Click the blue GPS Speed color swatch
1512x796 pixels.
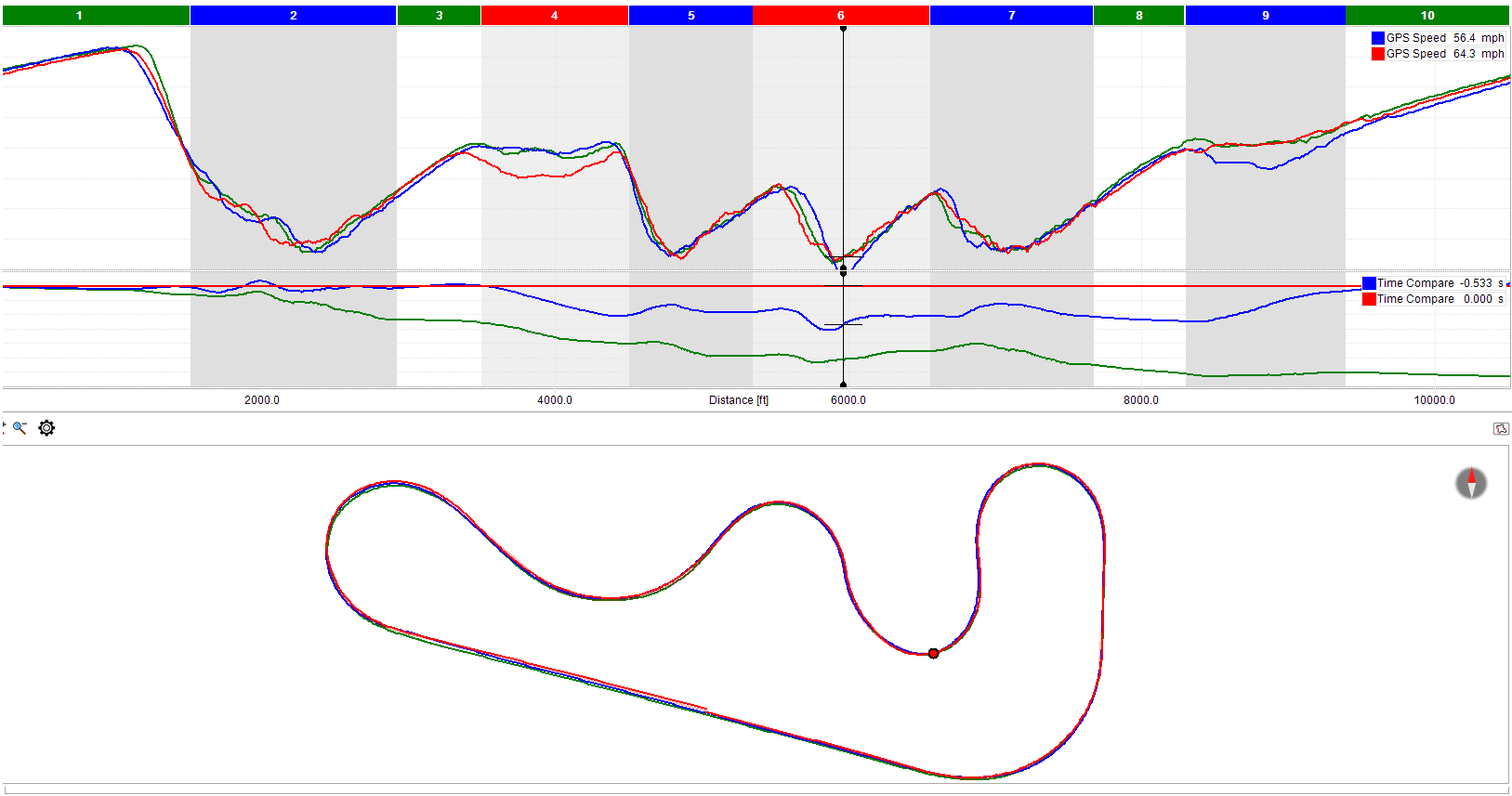click(x=1378, y=38)
